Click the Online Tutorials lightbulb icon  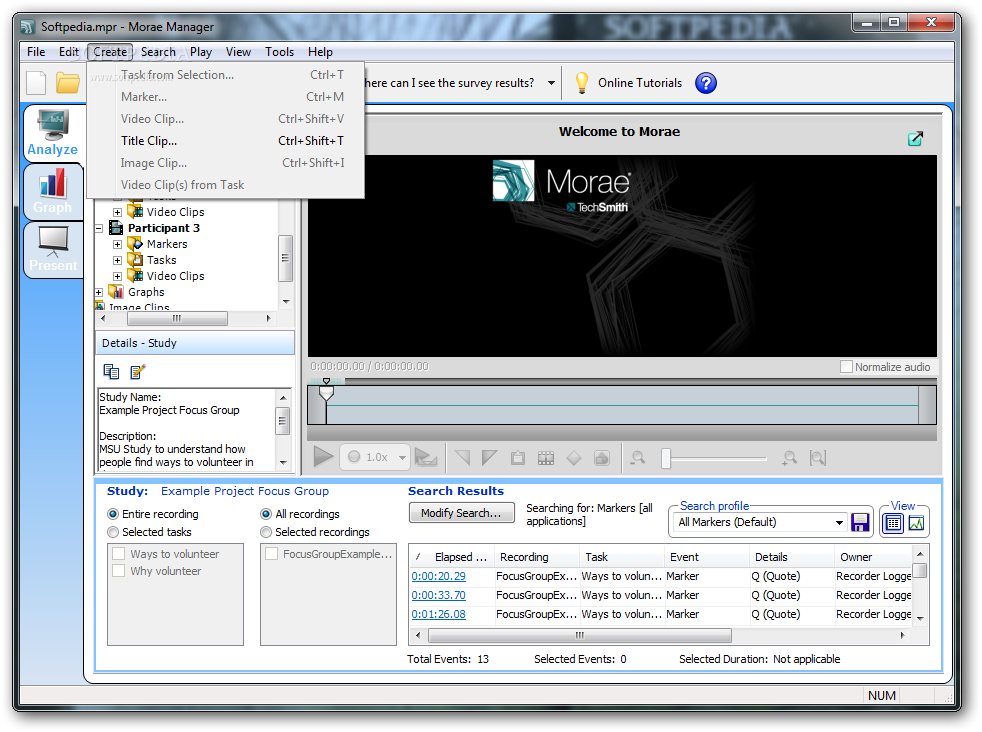pyautogui.click(x=582, y=83)
